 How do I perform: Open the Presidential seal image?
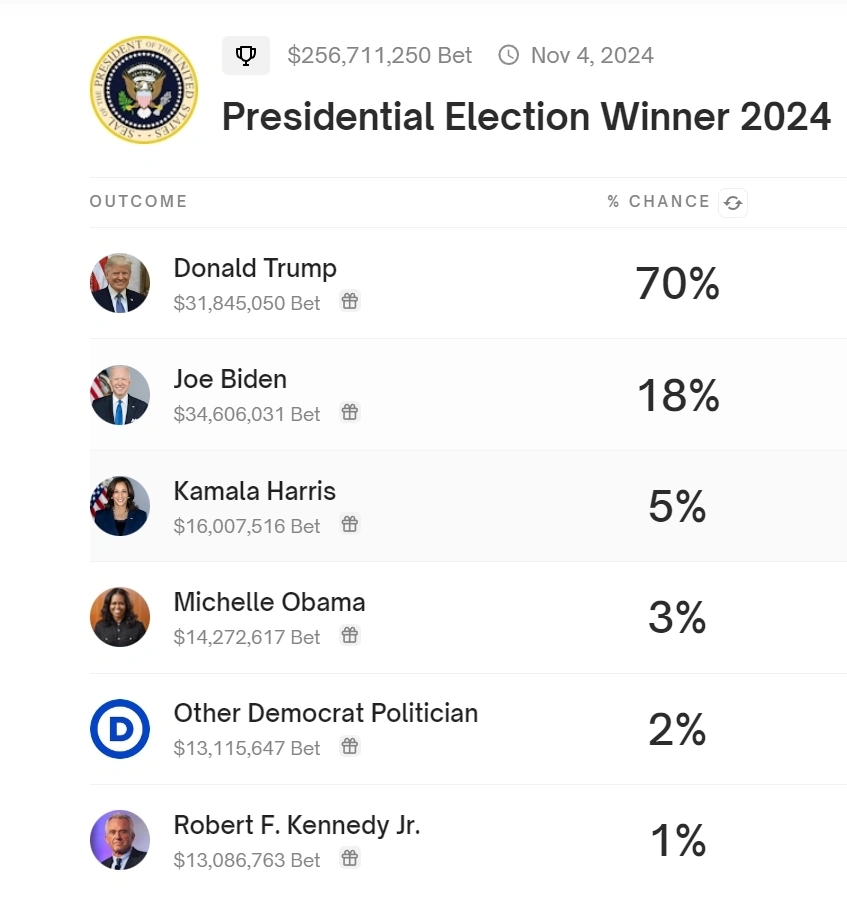pyautogui.click(x=144, y=90)
